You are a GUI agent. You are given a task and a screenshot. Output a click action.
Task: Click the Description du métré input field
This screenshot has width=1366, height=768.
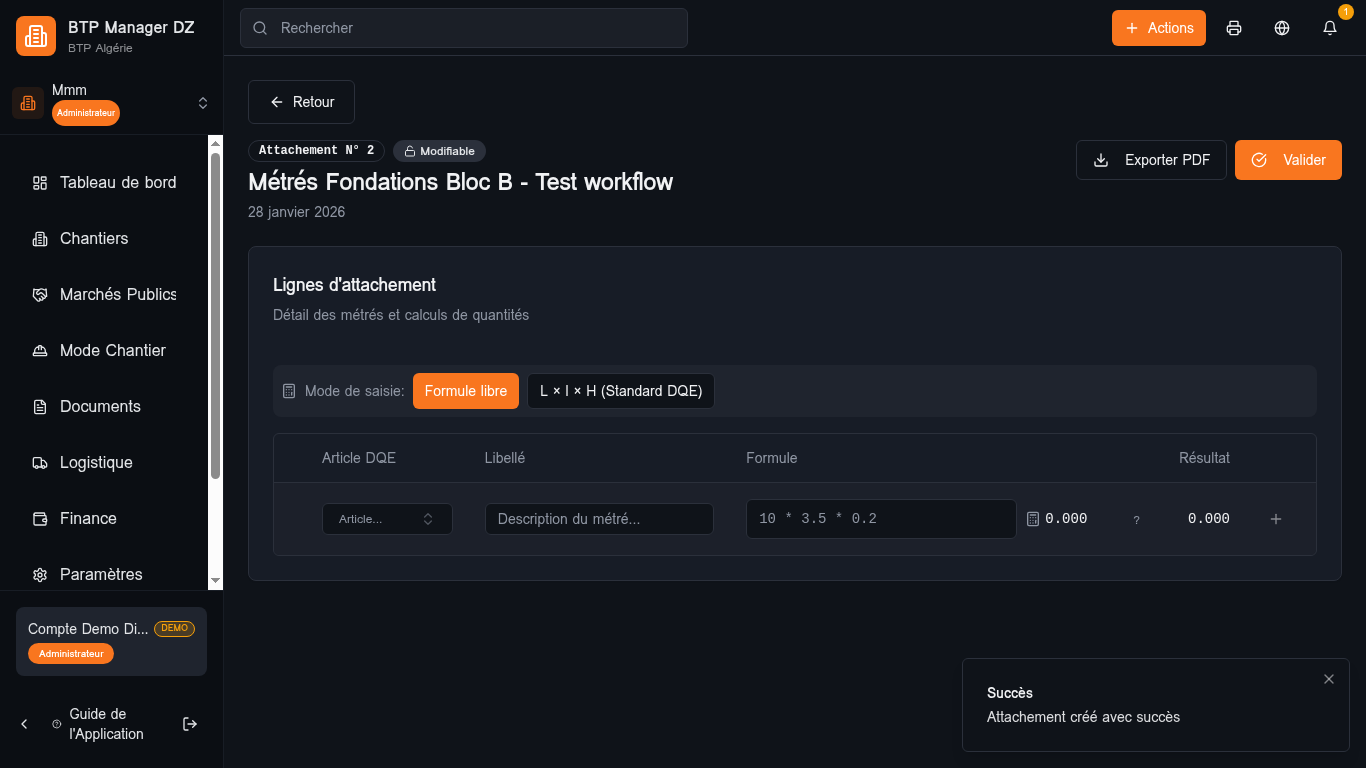tap(599, 519)
